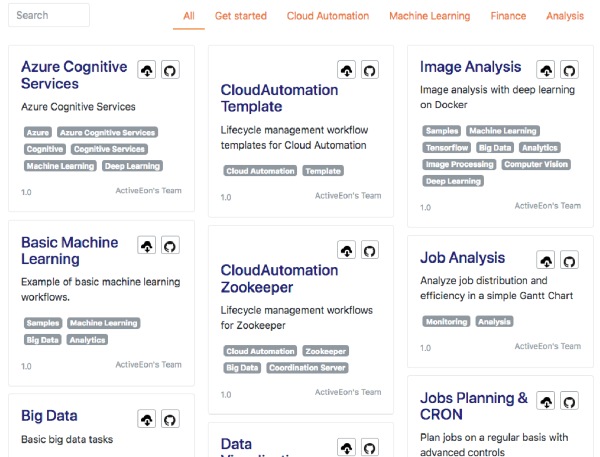
Task: Click Zookeeper tag badge
Action: coord(326,351)
